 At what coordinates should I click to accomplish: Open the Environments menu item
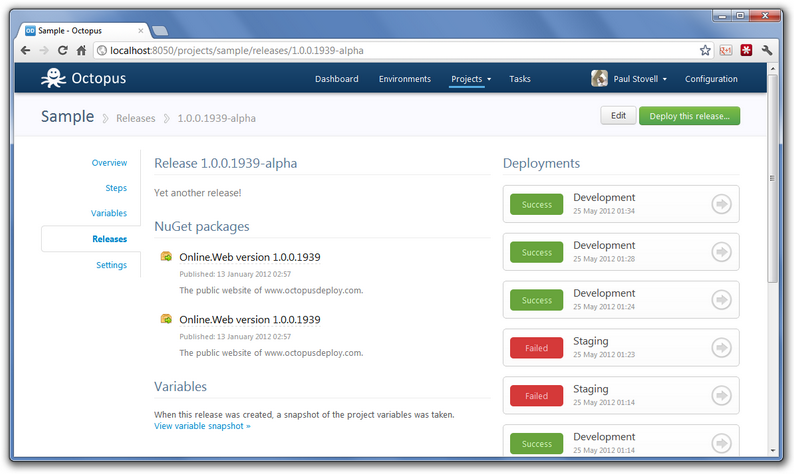tap(405, 79)
